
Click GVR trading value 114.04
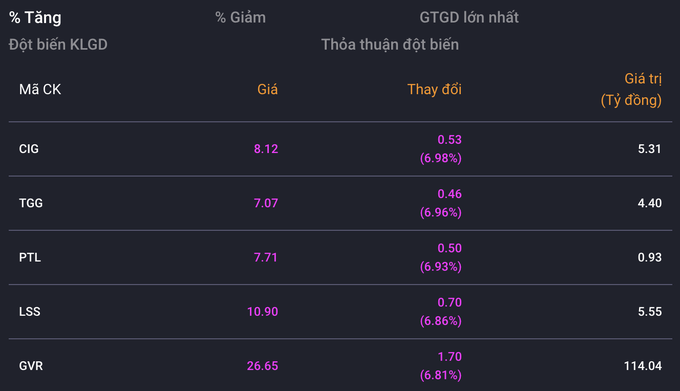[643, 366]
